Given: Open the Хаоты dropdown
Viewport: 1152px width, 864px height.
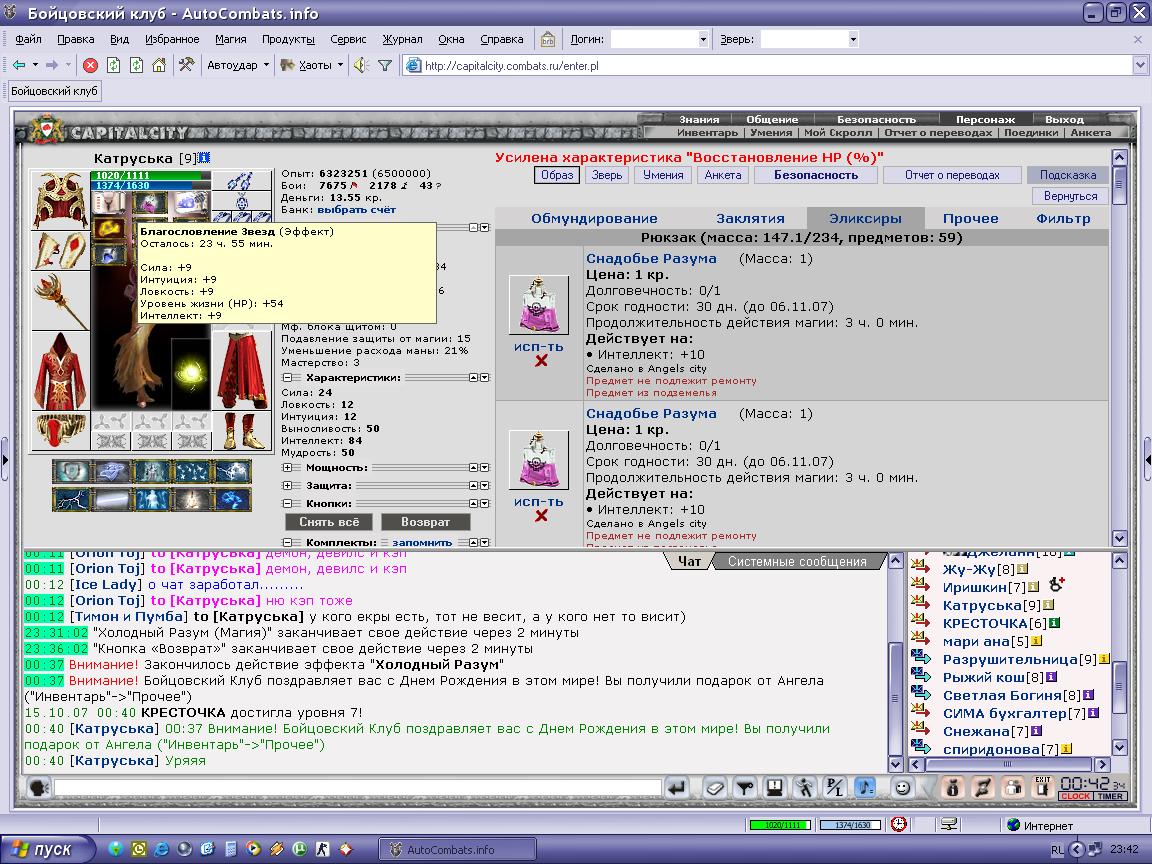Looking at the screenshot, I should pyautogui.click(x=314, y=65).
